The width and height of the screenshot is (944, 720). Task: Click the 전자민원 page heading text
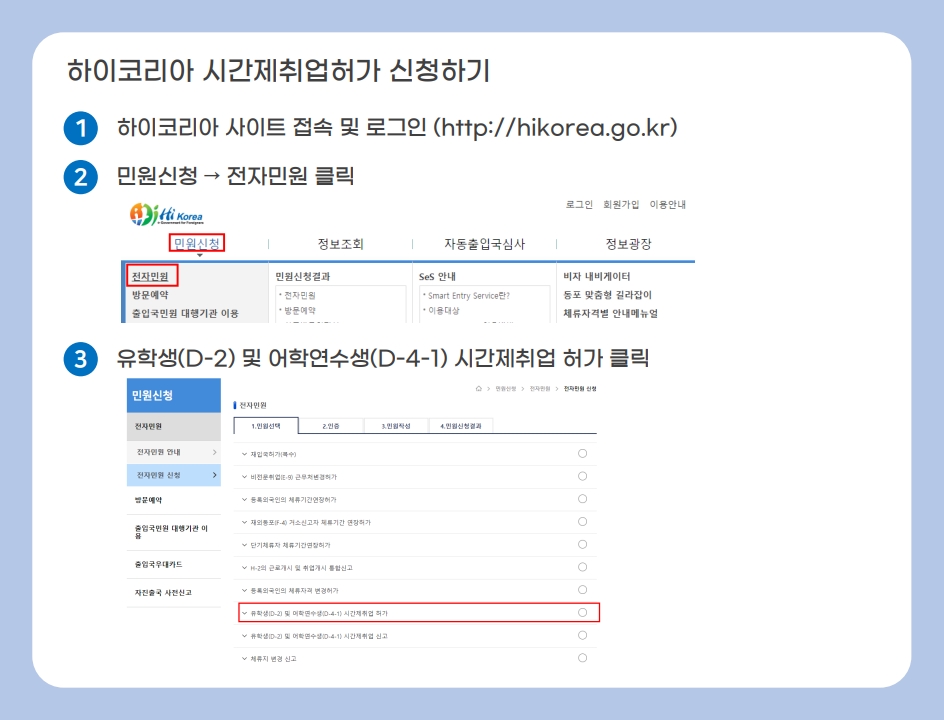(x=253, y=405)
